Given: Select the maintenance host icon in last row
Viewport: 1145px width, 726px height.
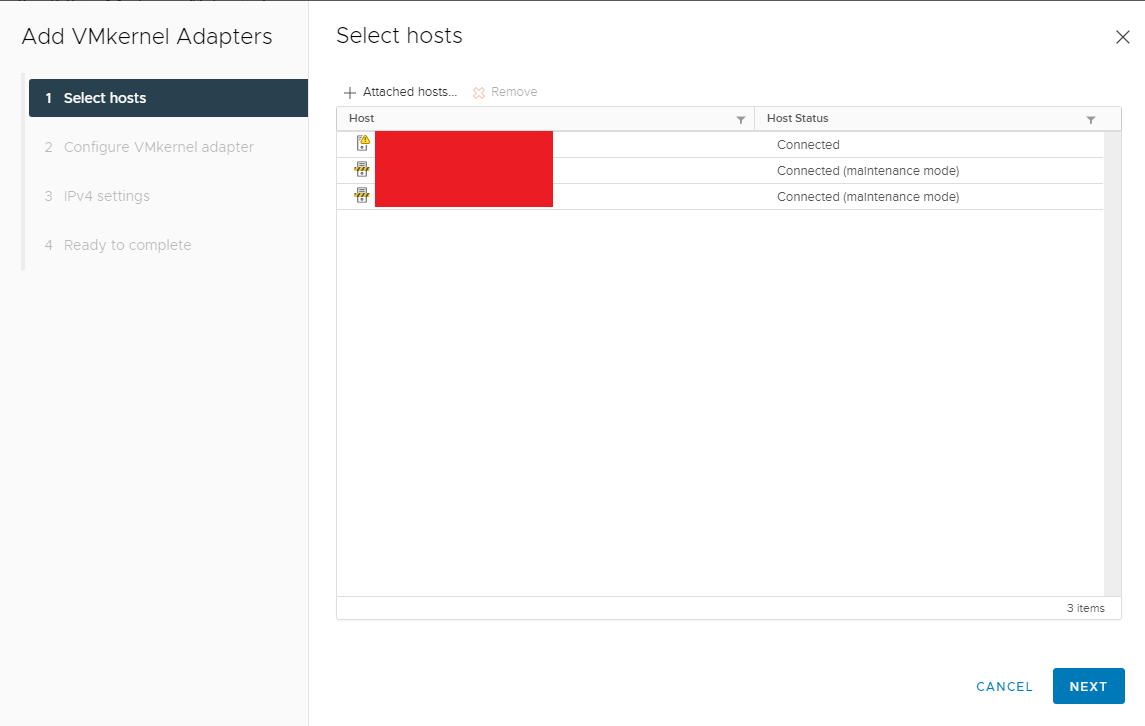Looking at the screenshot, I should coord(361,195).
